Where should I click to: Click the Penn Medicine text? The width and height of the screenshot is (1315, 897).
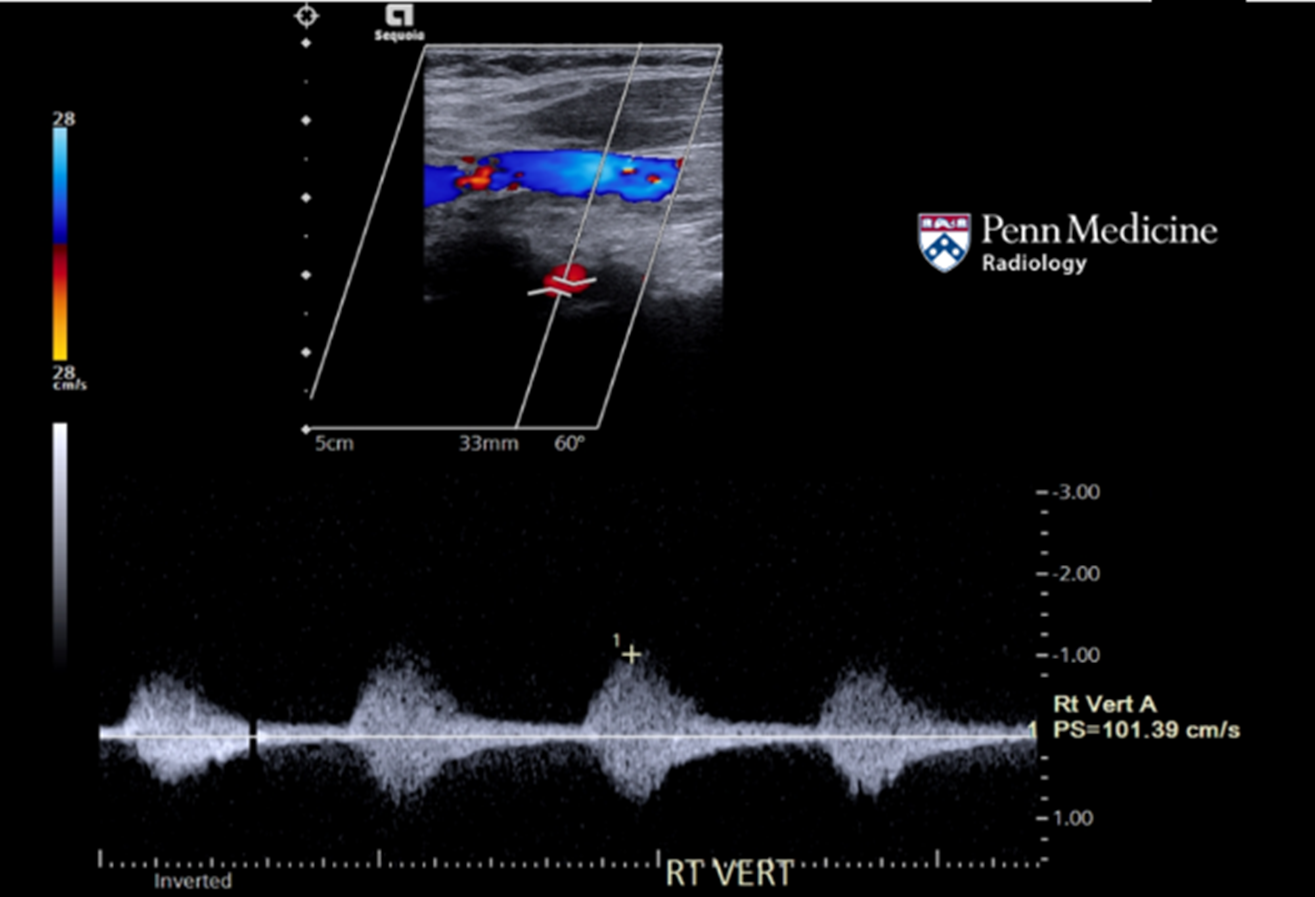tap(1098, 230)
